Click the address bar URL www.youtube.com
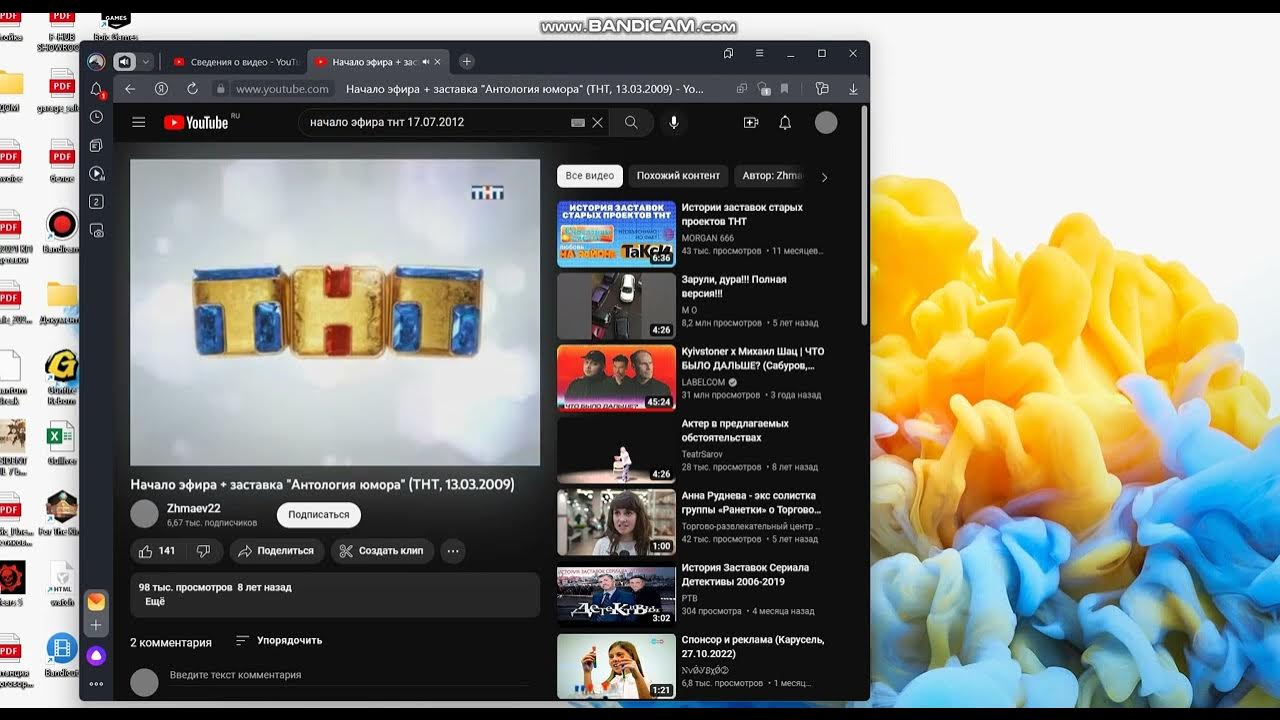Screen dimensions: 1280x720 point(282,89)
